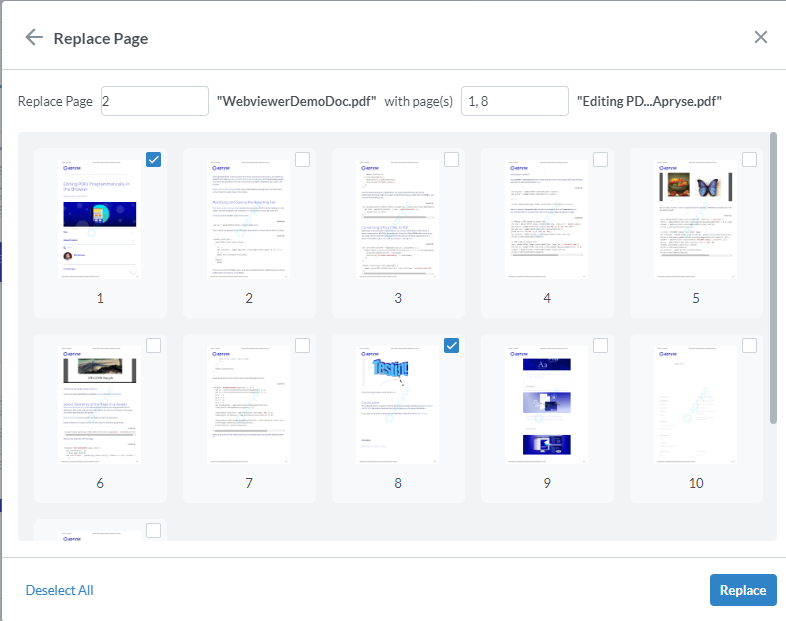Select the page 6 thumbnail

100,404
